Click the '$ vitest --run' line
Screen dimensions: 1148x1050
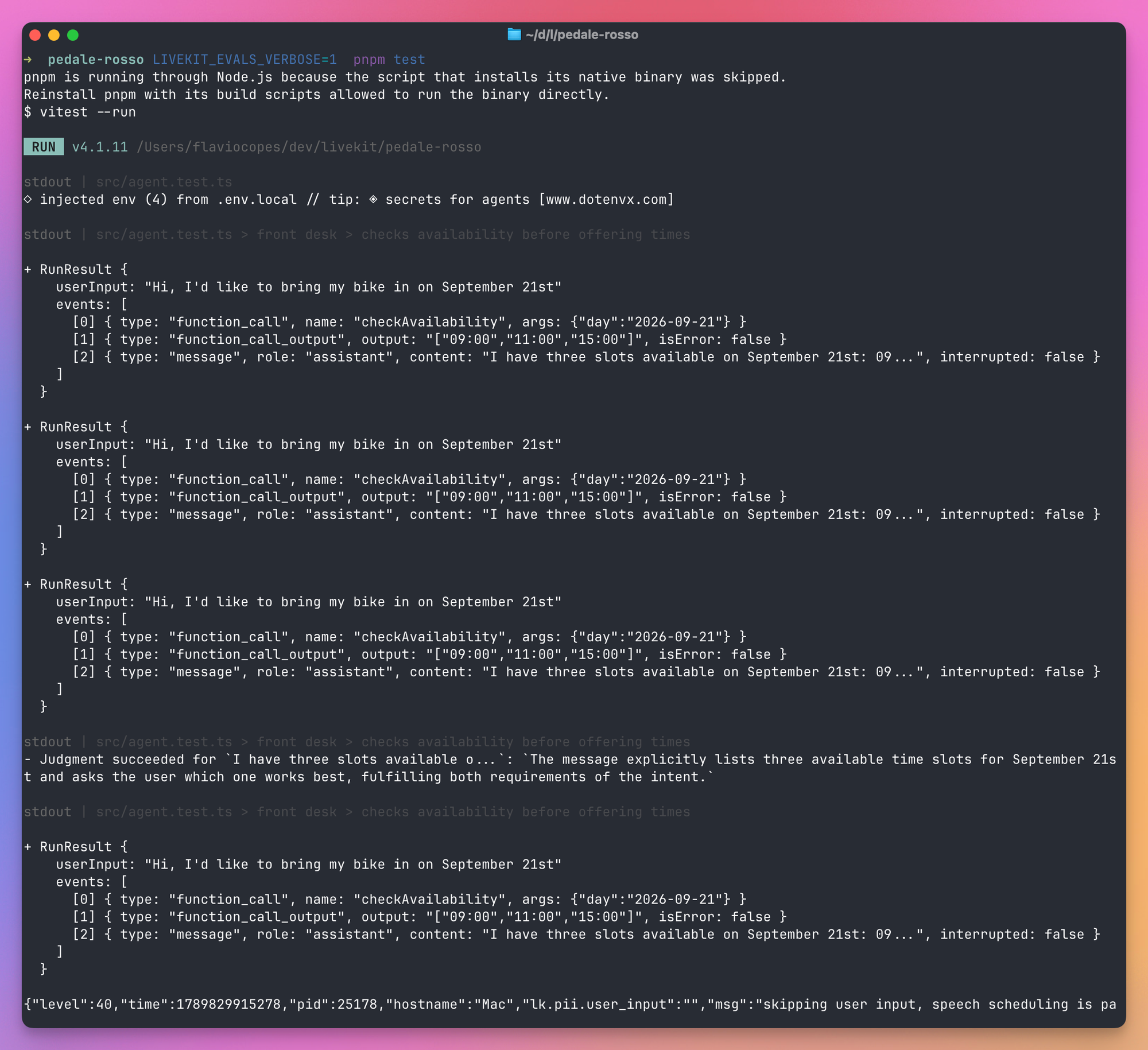pos(80,112)
